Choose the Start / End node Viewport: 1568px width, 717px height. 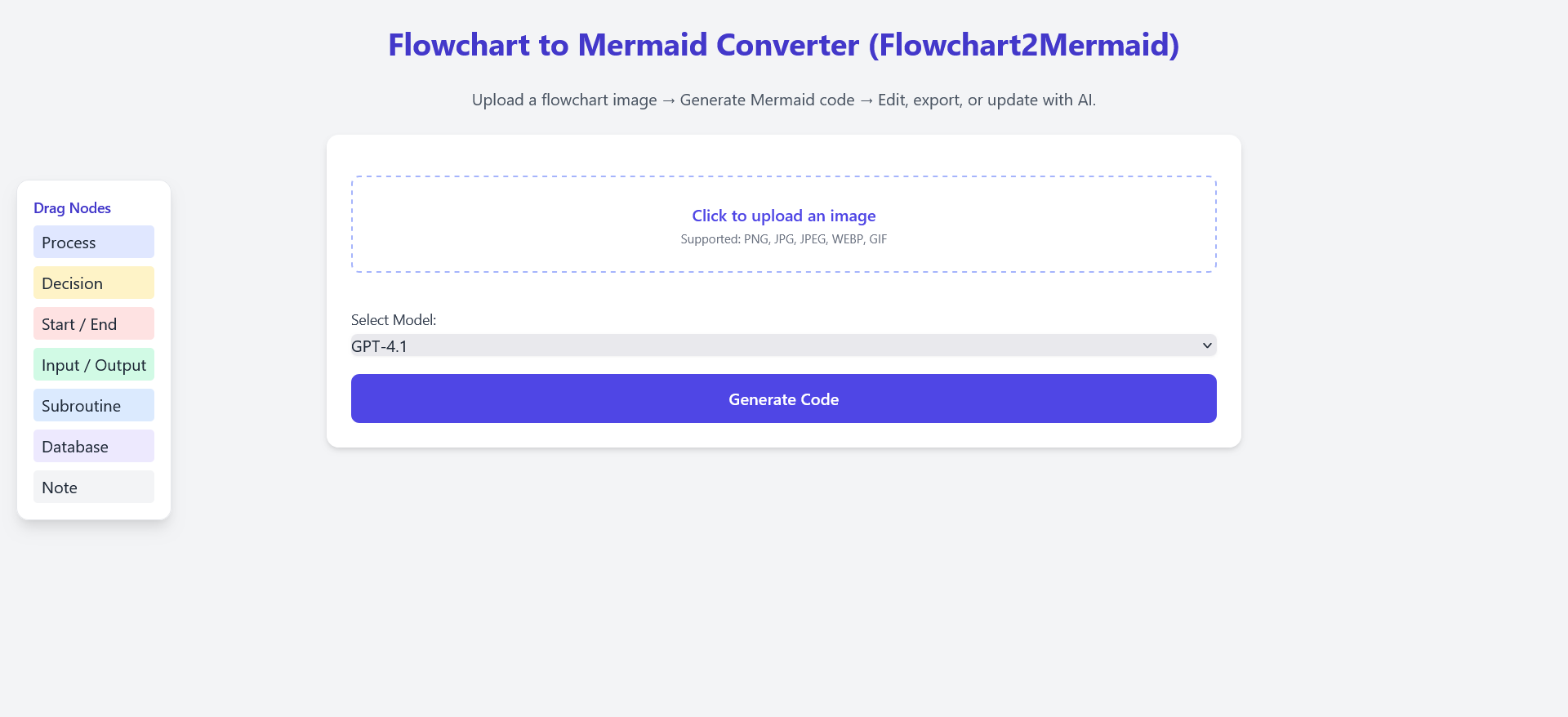tap(93, 324)
